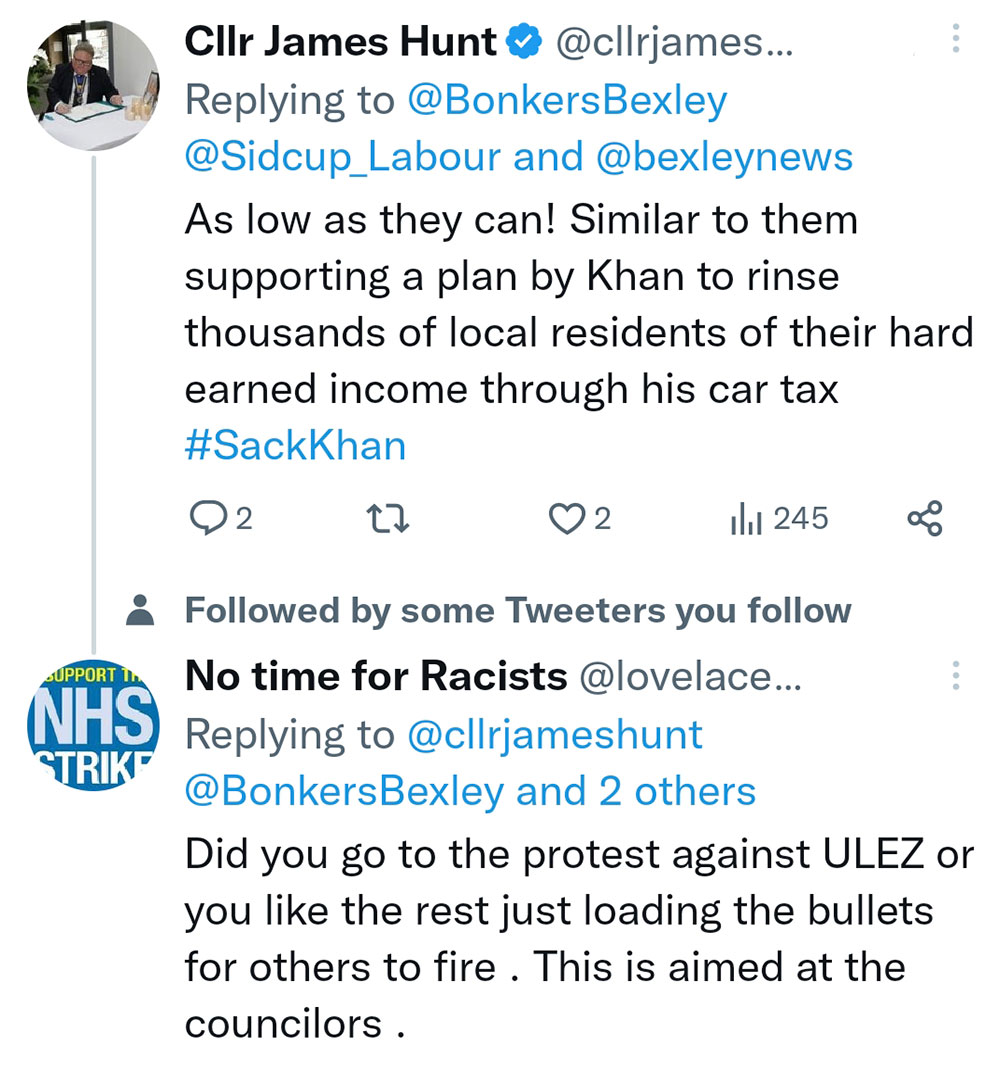Open the @bexleynews mention link
The height and width of the screenshot is (1070, 1000).
tap(724, 157)
